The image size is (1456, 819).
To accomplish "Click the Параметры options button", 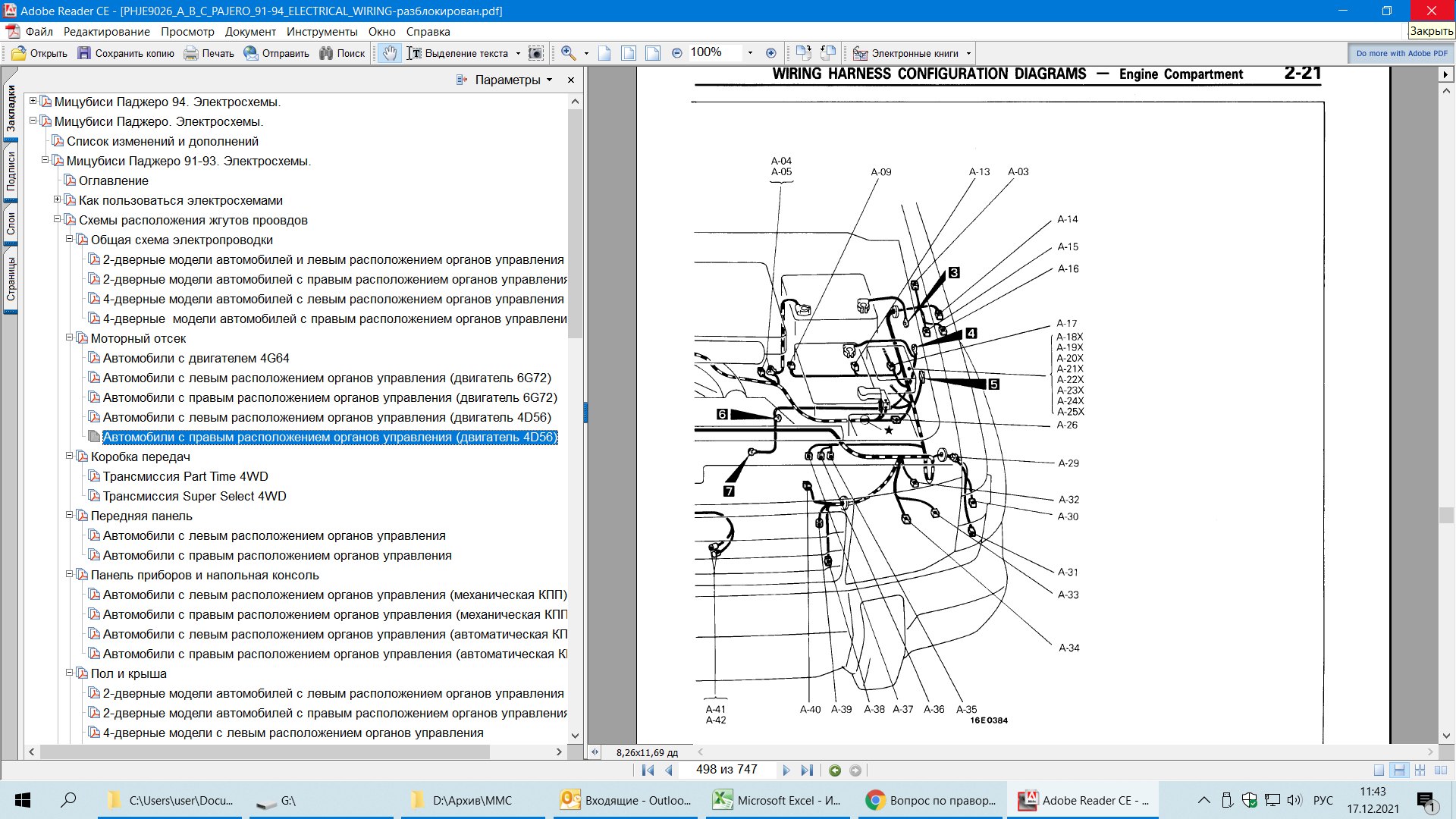I will tap(507, 80).
